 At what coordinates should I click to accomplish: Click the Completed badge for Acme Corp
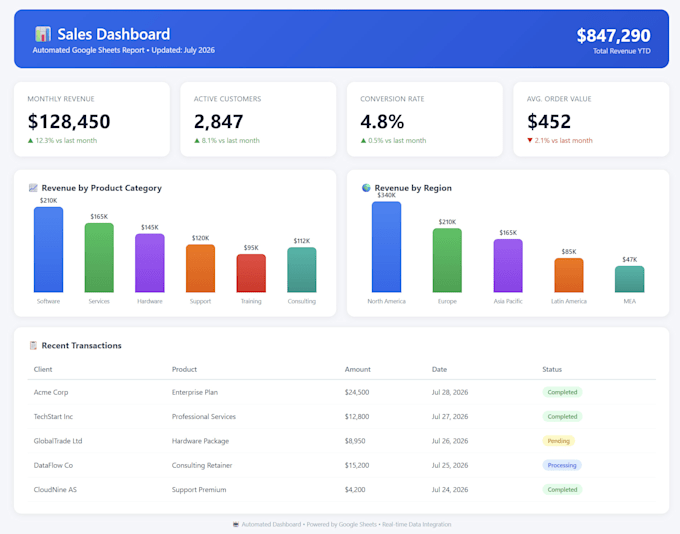coord(562,392)
